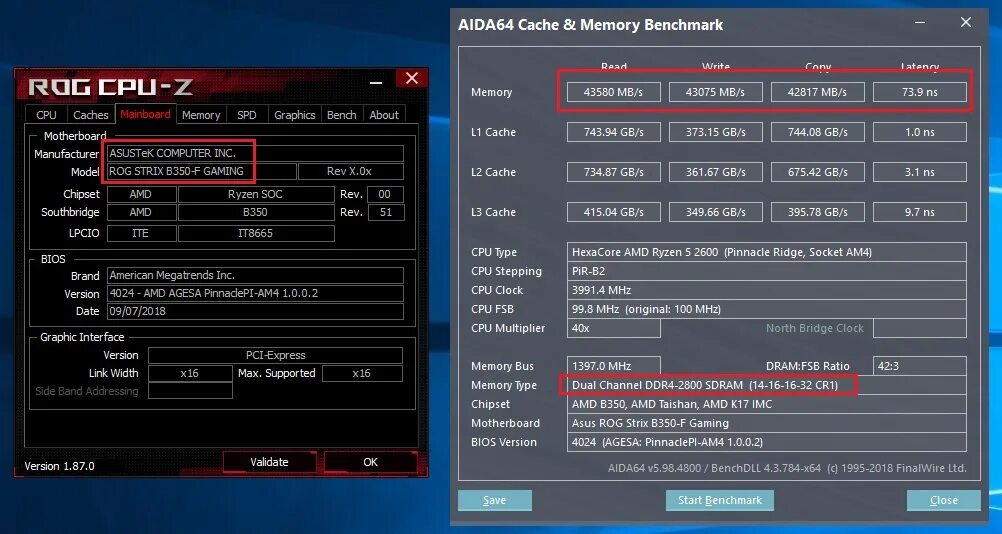Click L2 Cache copy value 675.42 GB/s

pyautogui.click(x=818, y=172)
